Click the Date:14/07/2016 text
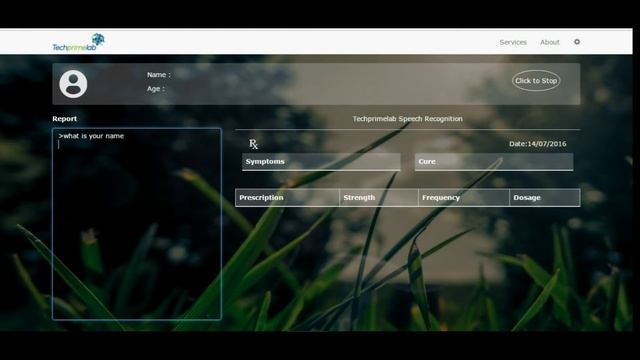Screen dimensions: 640x360 pyautogui.click(x=538, y=144)
